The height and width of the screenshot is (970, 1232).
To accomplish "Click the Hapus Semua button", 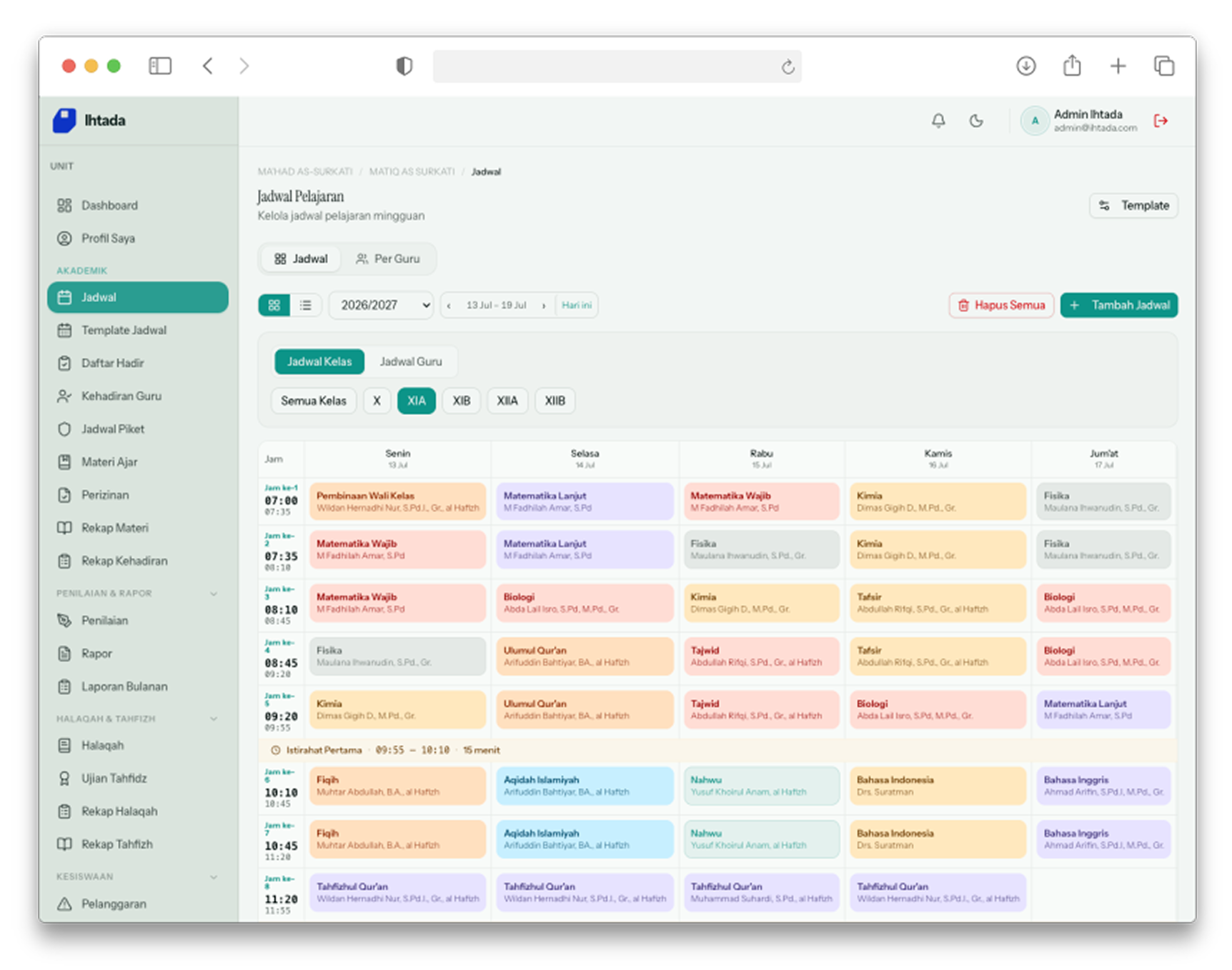I will click(x=1001, y=305).
